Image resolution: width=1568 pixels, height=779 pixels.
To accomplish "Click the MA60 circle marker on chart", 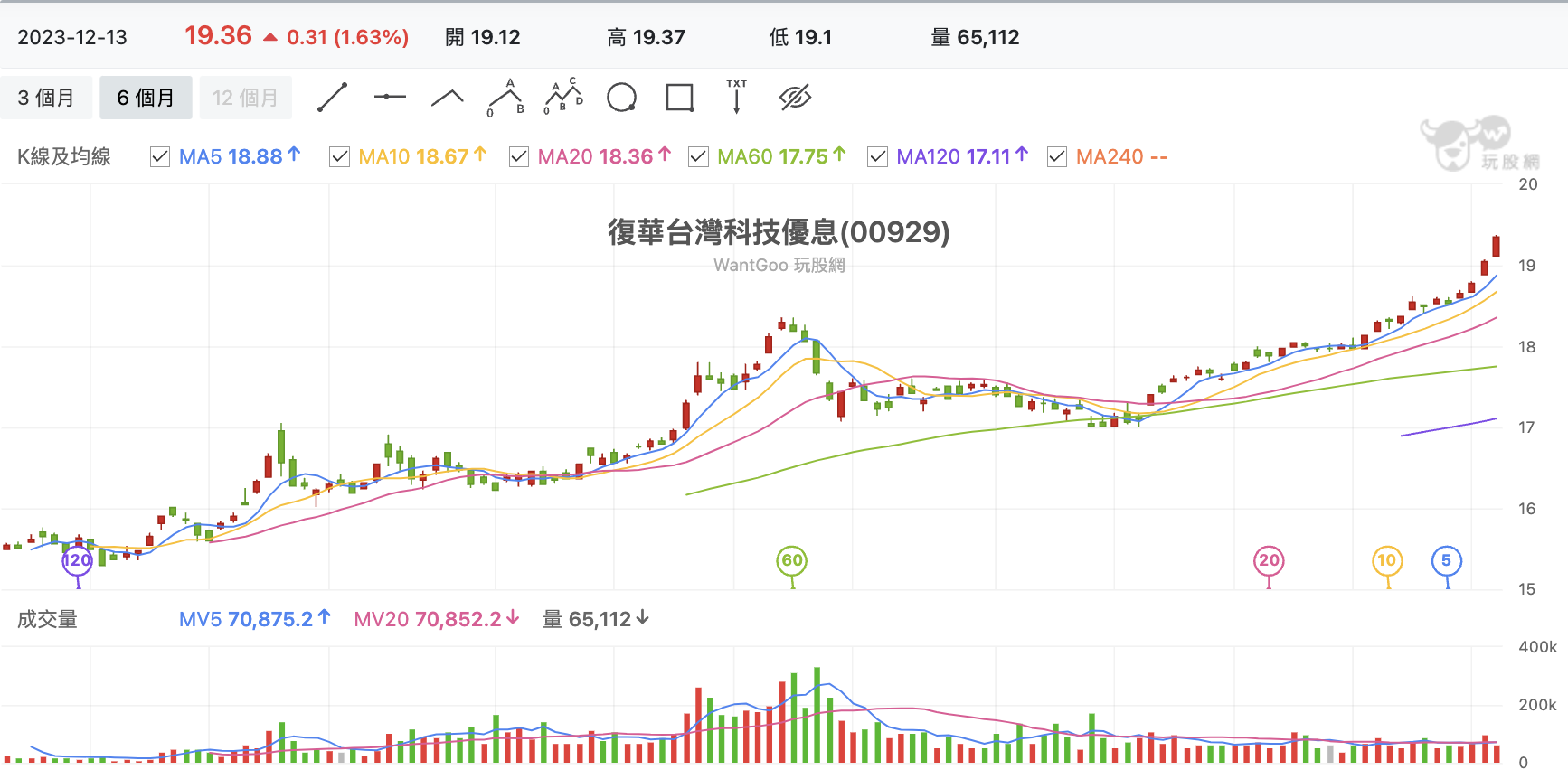I will [x=792, y=561].
